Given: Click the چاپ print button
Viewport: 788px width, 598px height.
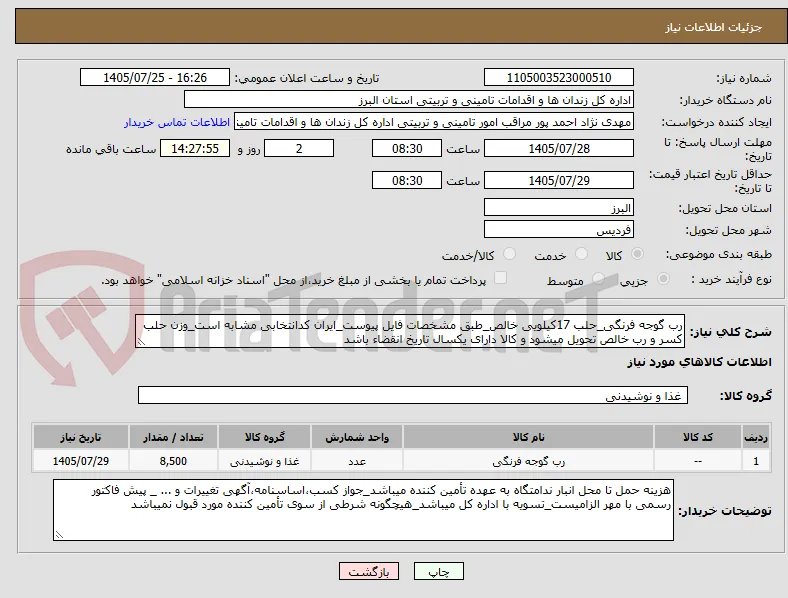Looking at the screenshot, I should pos(439,571).
